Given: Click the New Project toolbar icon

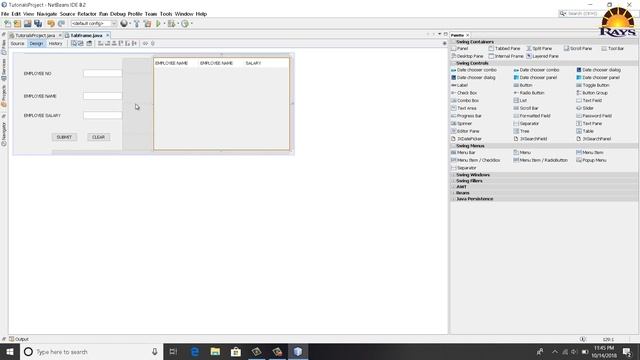Looking at the screenshot, I should tap(18, 24).
